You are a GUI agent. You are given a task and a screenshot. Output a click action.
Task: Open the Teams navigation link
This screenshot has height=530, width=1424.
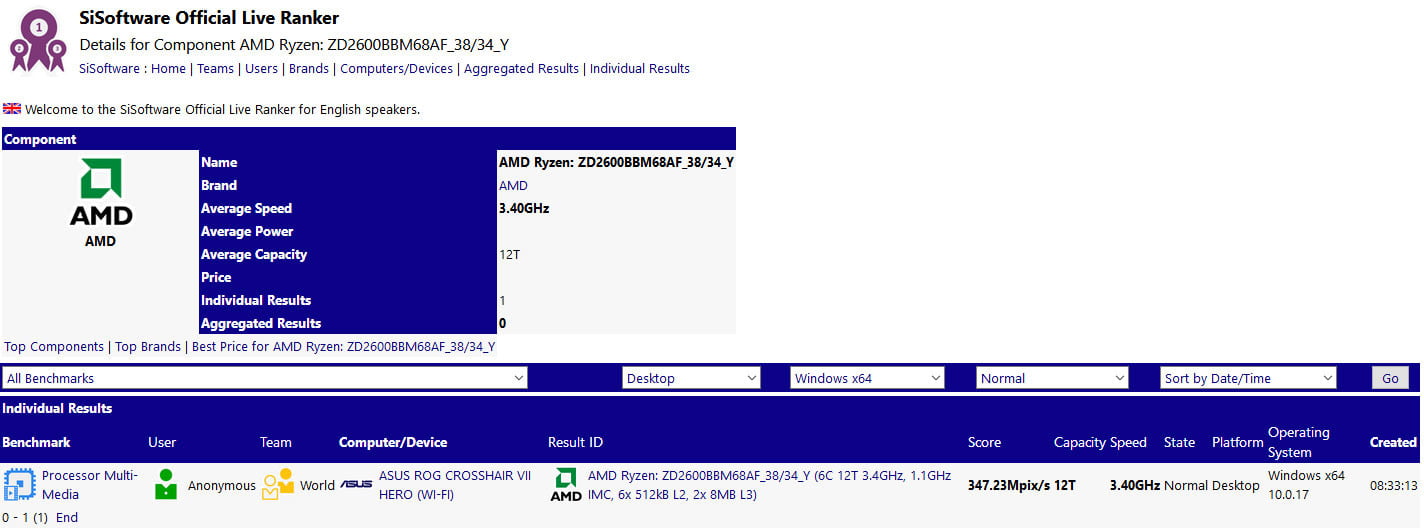[215, 69]
